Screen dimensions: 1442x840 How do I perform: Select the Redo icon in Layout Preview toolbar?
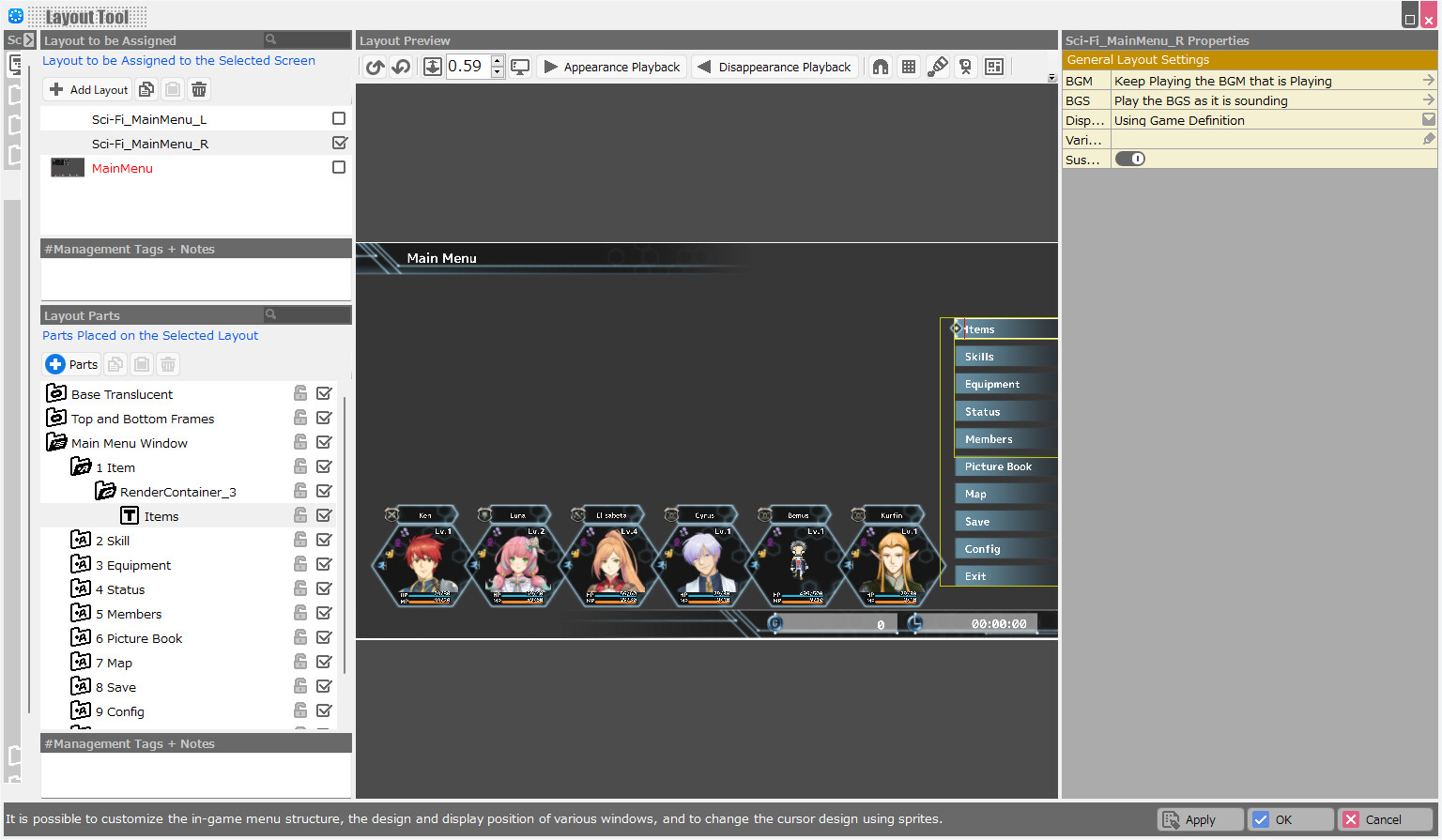401,67
